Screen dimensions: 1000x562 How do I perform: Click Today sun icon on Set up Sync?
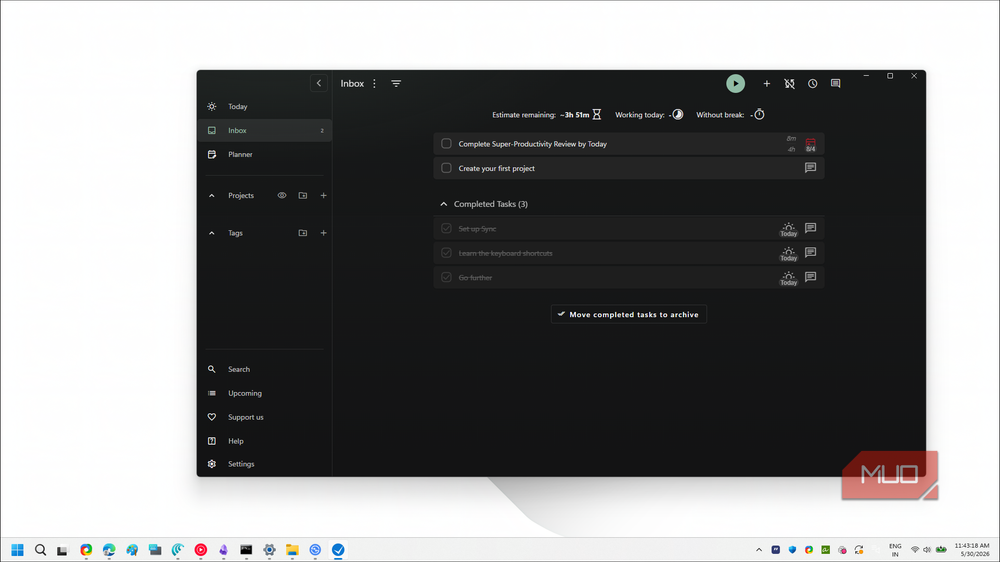coord(789,229)
